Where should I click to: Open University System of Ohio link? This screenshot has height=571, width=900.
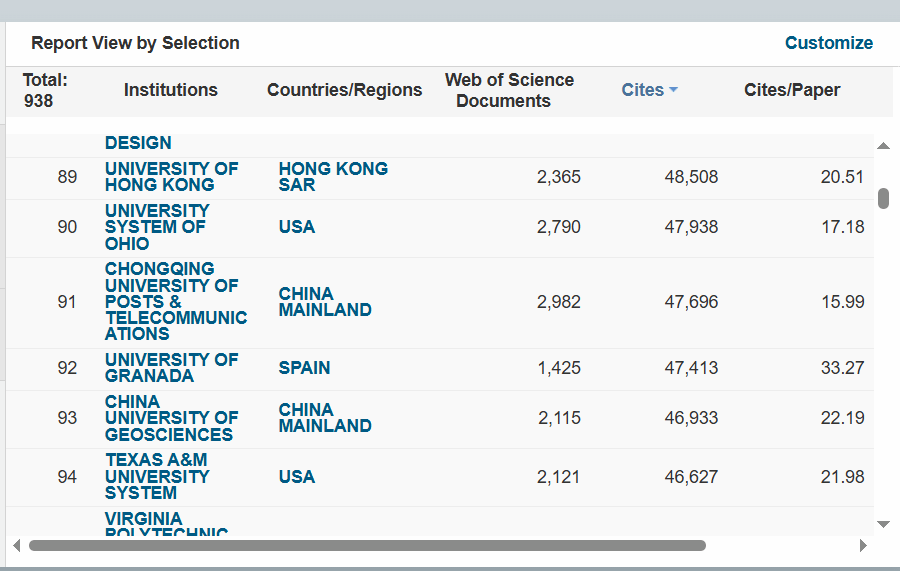[x=157, y=227]
